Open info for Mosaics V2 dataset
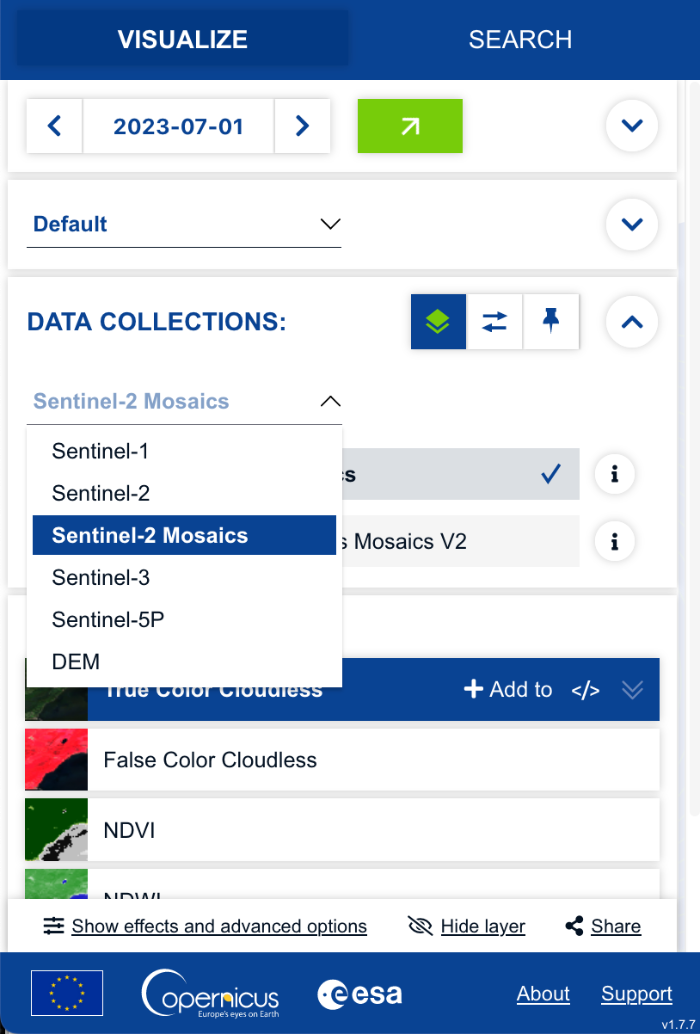 [614, 541]
